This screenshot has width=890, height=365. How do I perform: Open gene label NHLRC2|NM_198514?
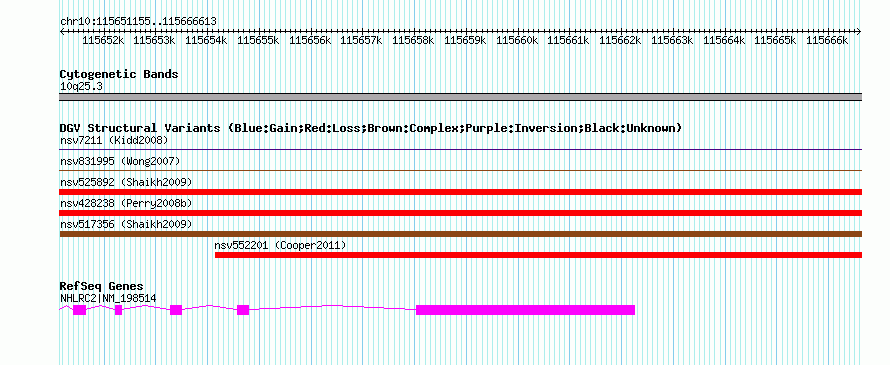[x=108, y=298]
